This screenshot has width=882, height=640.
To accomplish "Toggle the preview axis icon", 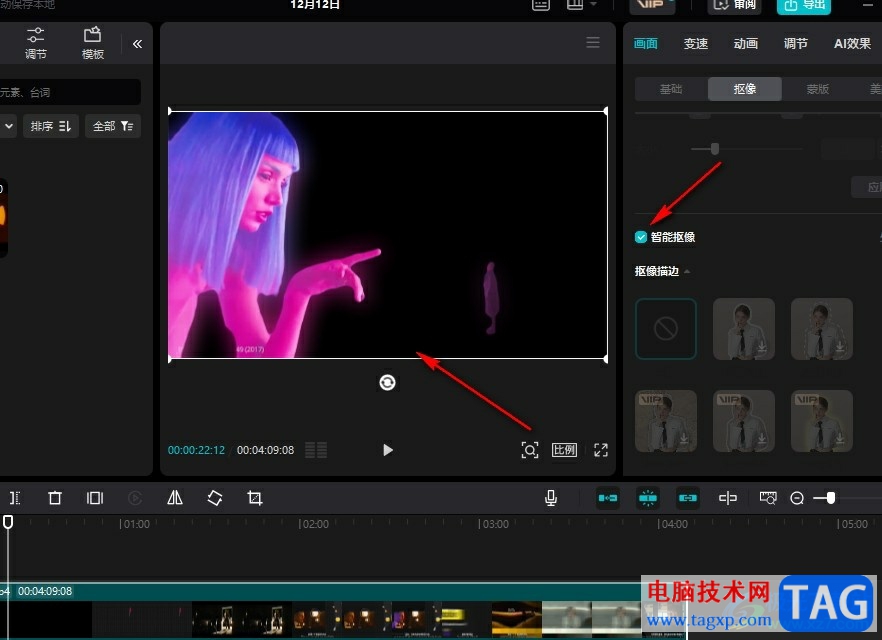I will [x=727, y=498].
